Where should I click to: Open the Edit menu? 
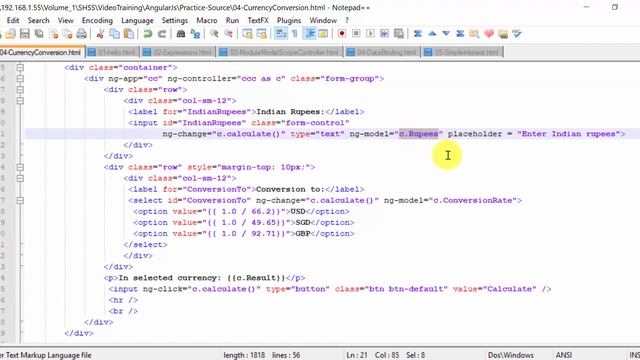[13, 20]
